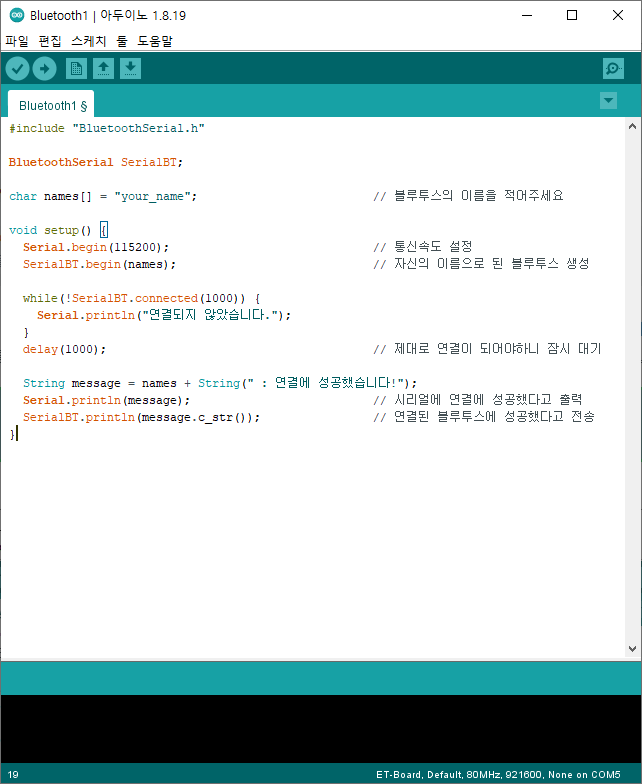Screen dimensions: 642x784
Task: Click the comment 제대로 연결이 되어야하니 잠시 대기
Action: pos(488,348)
